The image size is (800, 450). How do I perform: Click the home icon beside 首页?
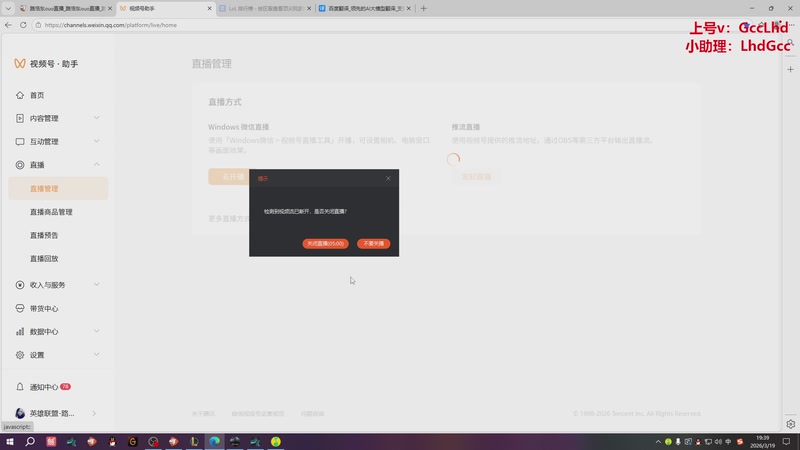(x=20, y=95)
